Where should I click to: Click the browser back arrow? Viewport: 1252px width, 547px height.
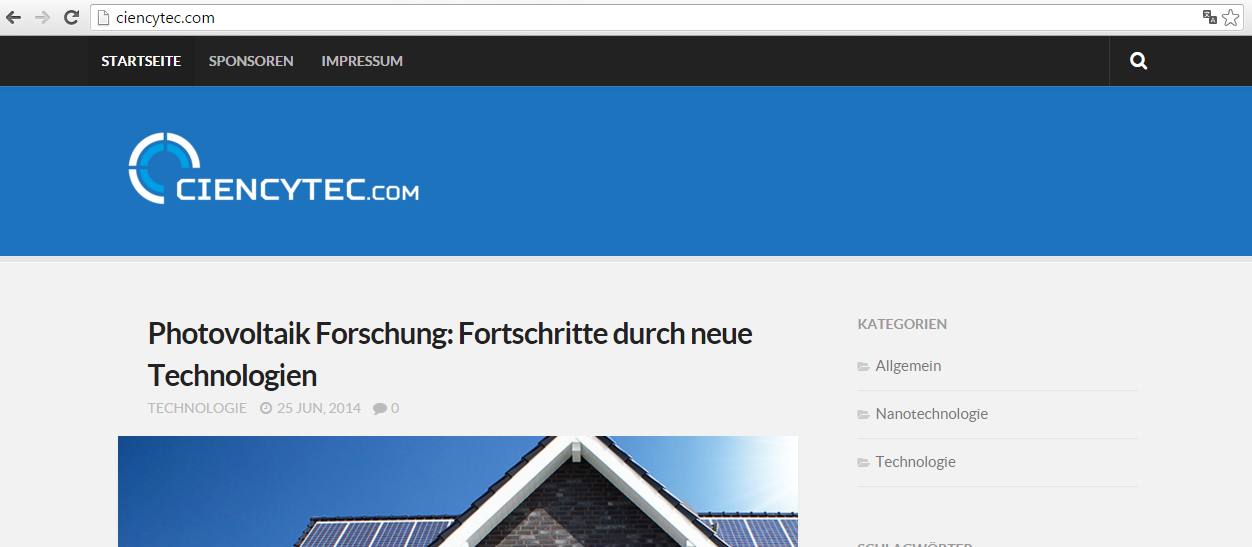(14, 17)
